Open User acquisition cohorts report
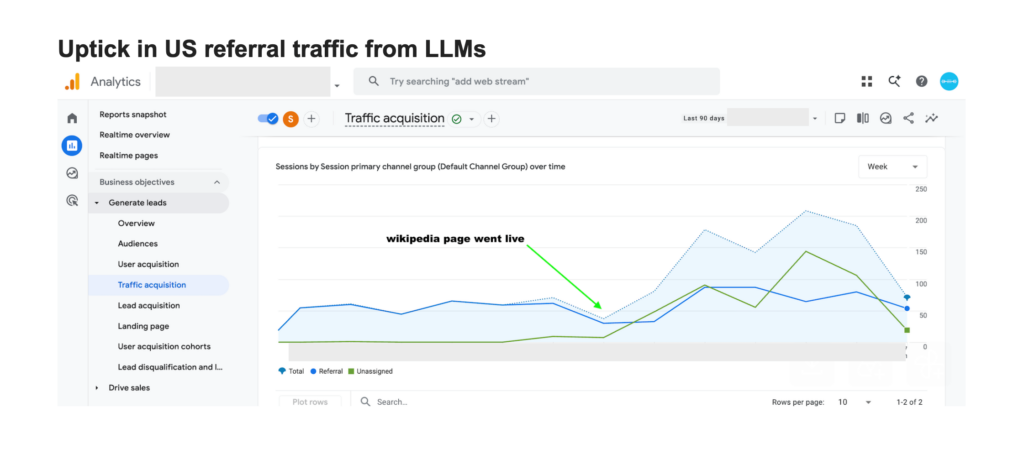Viewport: 1024px width, 449px height. click(164, 347)
